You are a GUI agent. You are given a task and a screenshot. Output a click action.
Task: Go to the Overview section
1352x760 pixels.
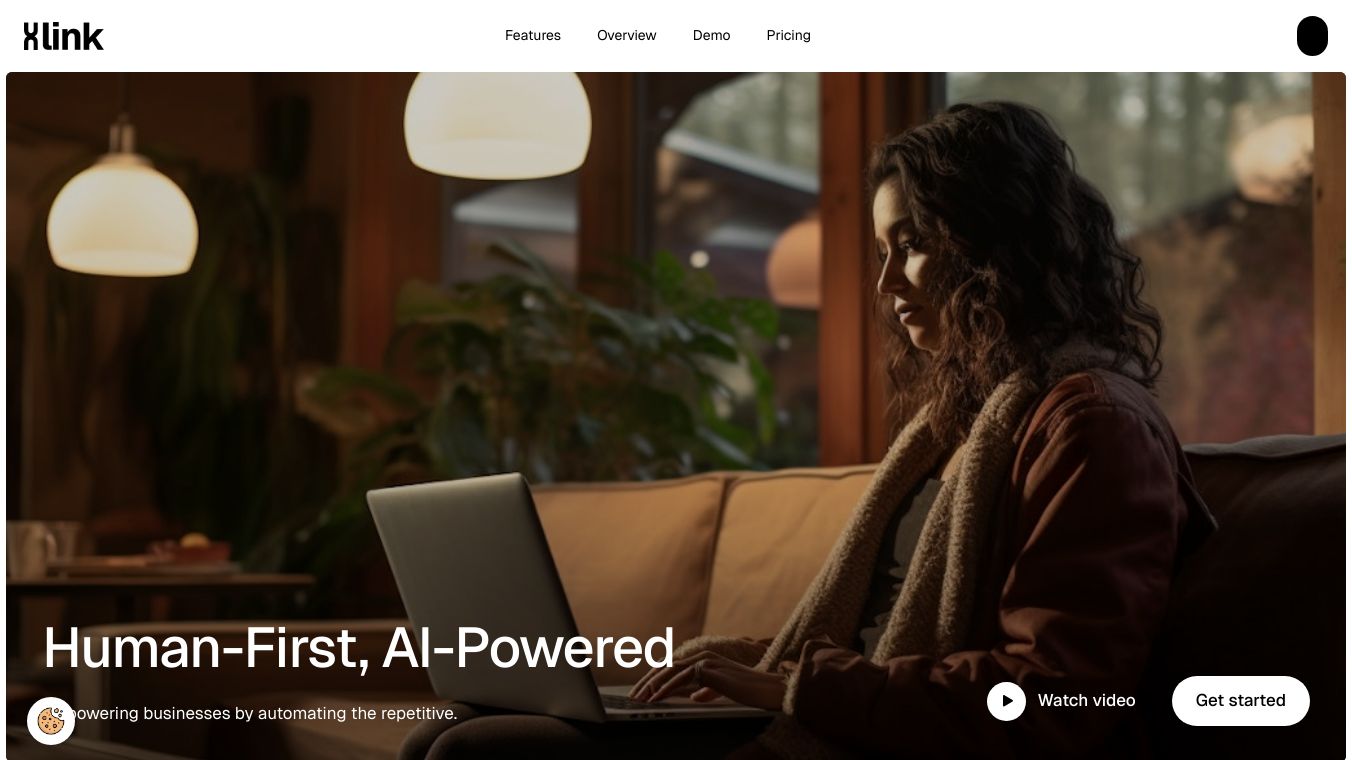tap(627, 35)
